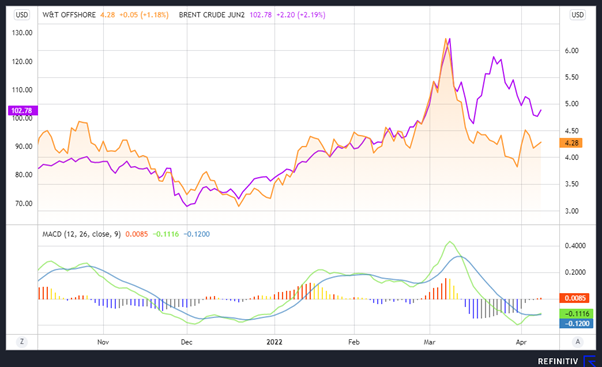Screen dimensions: 602x367
Task: Click the 130.00 left axis label
Action: tap(22, 33)
